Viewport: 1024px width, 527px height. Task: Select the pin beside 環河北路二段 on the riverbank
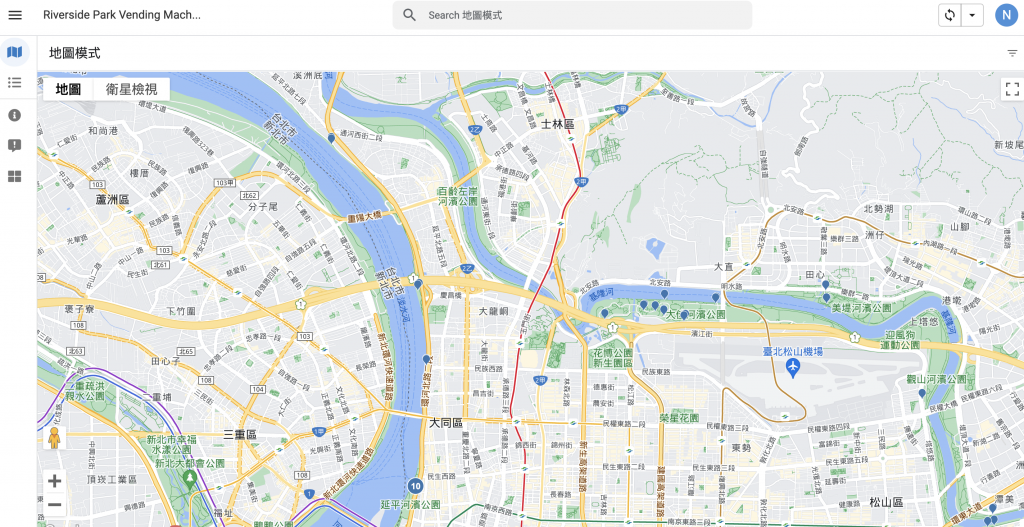426,359
